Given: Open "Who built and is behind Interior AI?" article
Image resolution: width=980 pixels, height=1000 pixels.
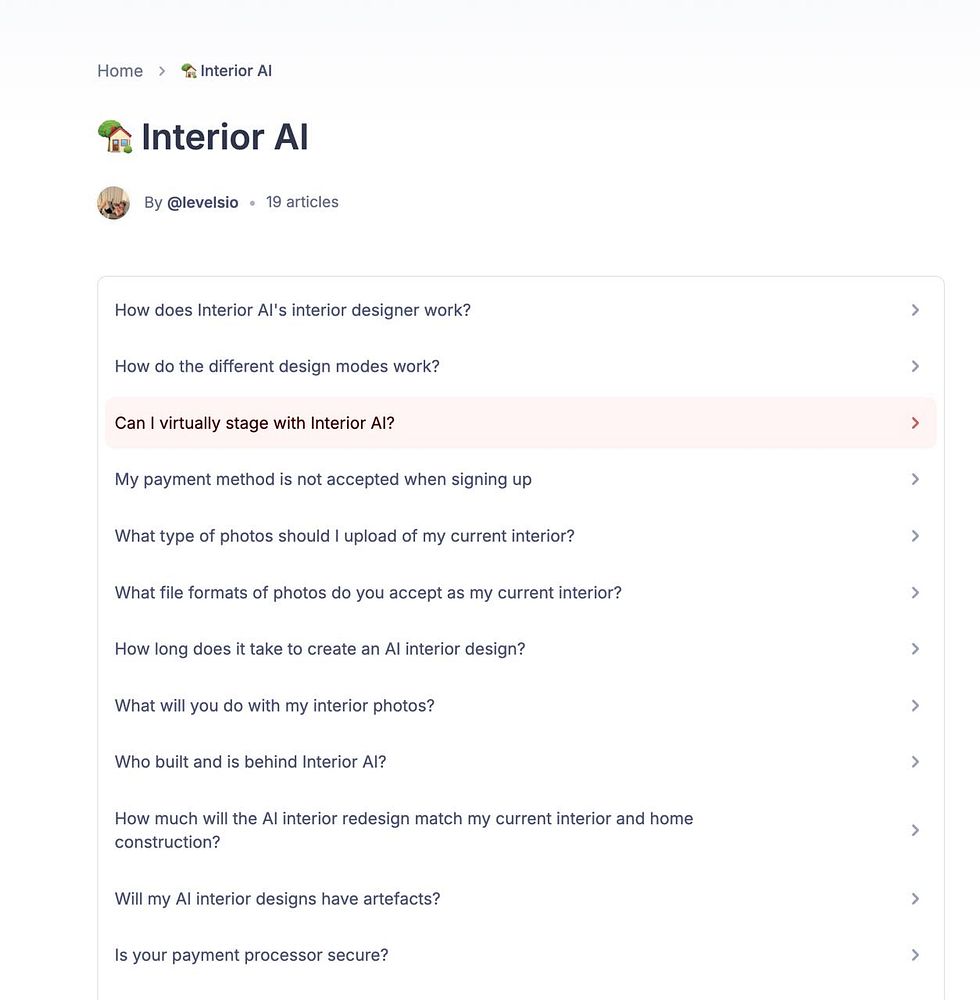Looking at the screenshot, I should [x=520, y=761].
